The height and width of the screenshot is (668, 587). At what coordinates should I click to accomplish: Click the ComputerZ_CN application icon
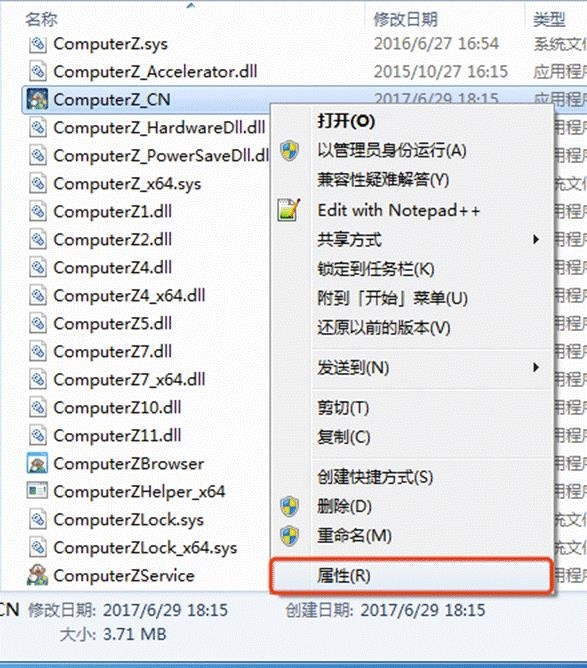[x=37, y=99]
